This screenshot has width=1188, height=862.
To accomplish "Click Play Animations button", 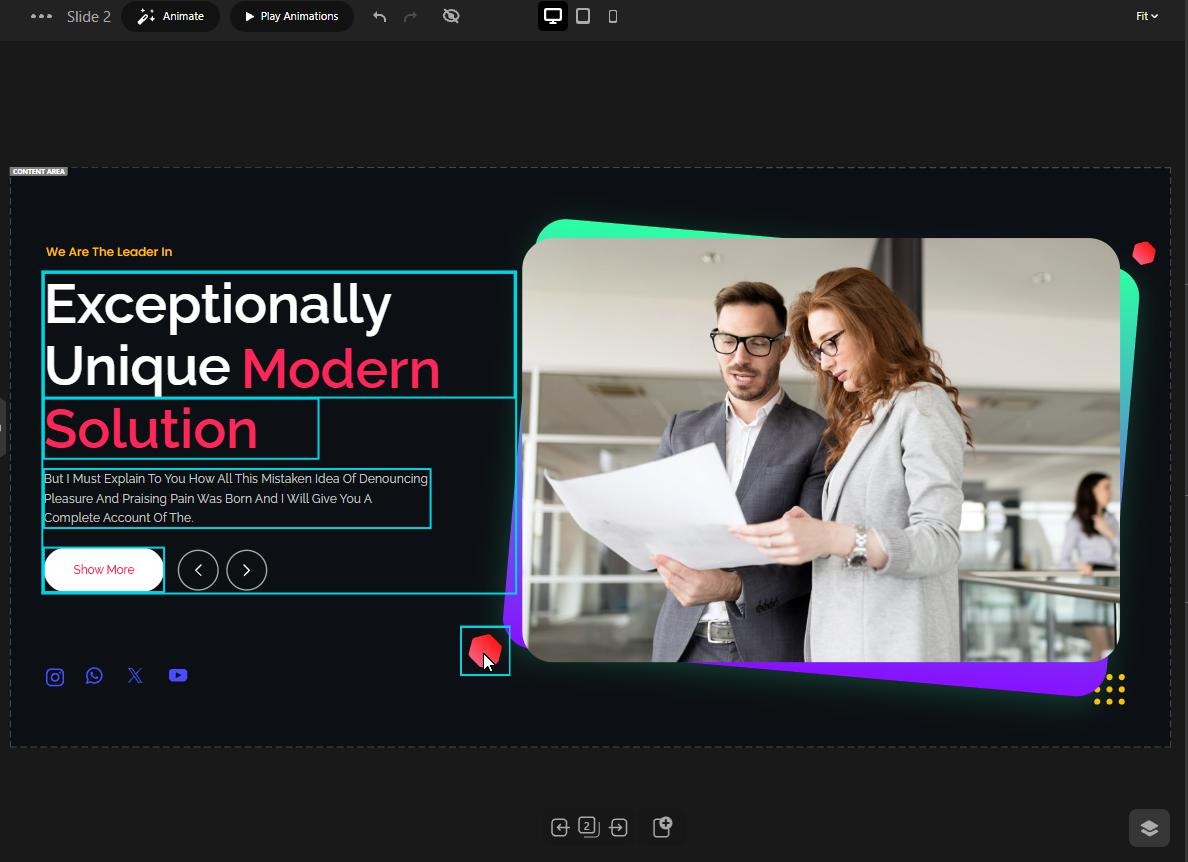I will (x=292, y=16).
